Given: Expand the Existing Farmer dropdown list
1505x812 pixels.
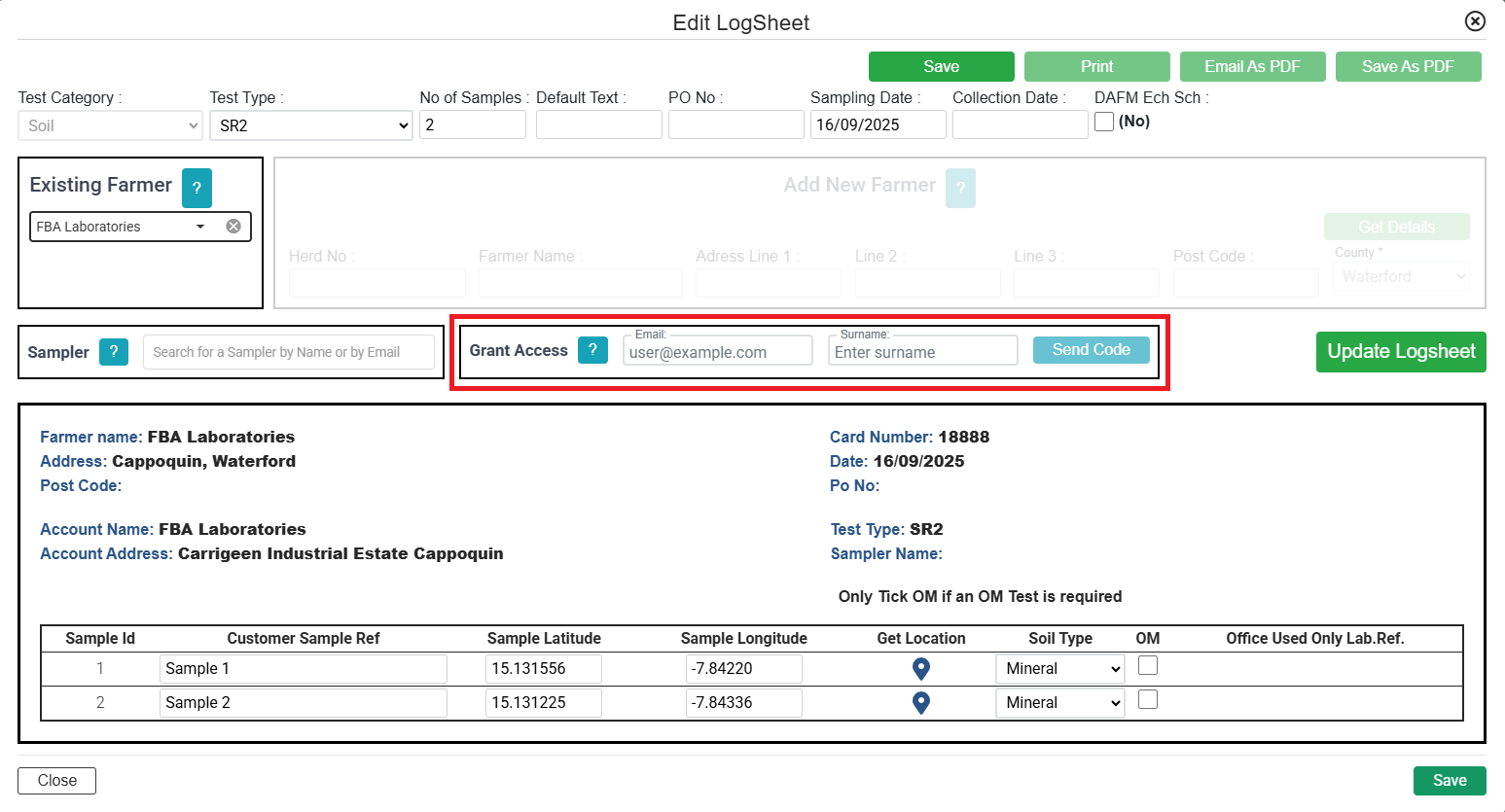Looking at the screenshot, I should point(200,227).
